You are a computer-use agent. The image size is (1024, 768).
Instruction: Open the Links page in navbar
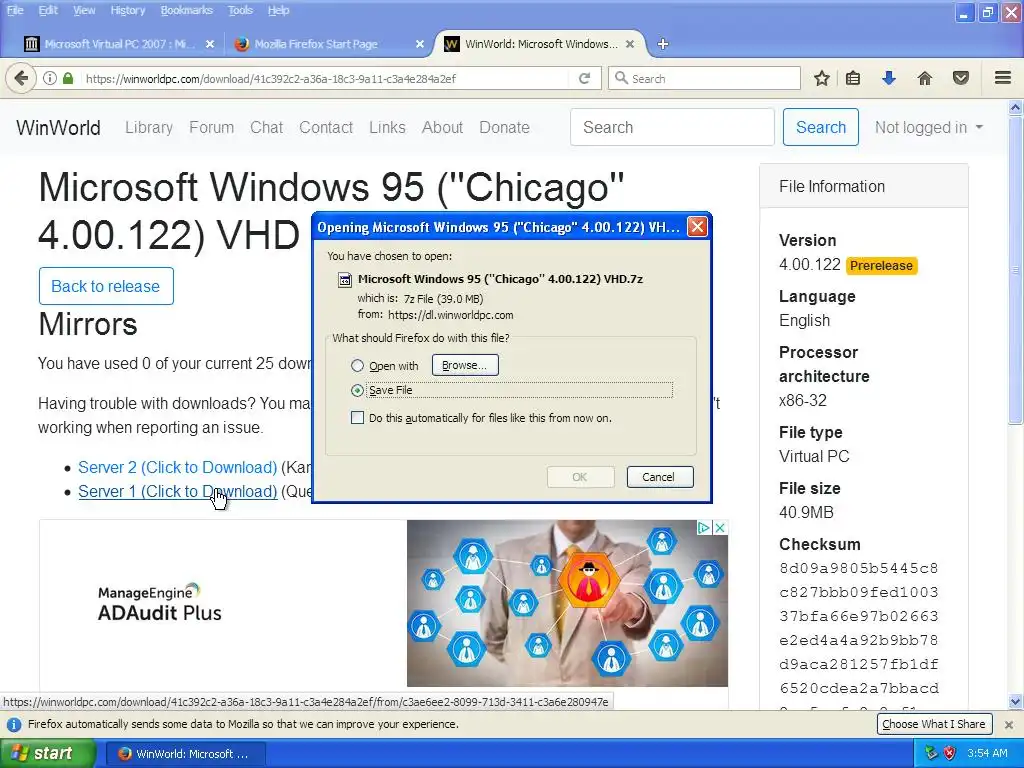pos(387,127)
